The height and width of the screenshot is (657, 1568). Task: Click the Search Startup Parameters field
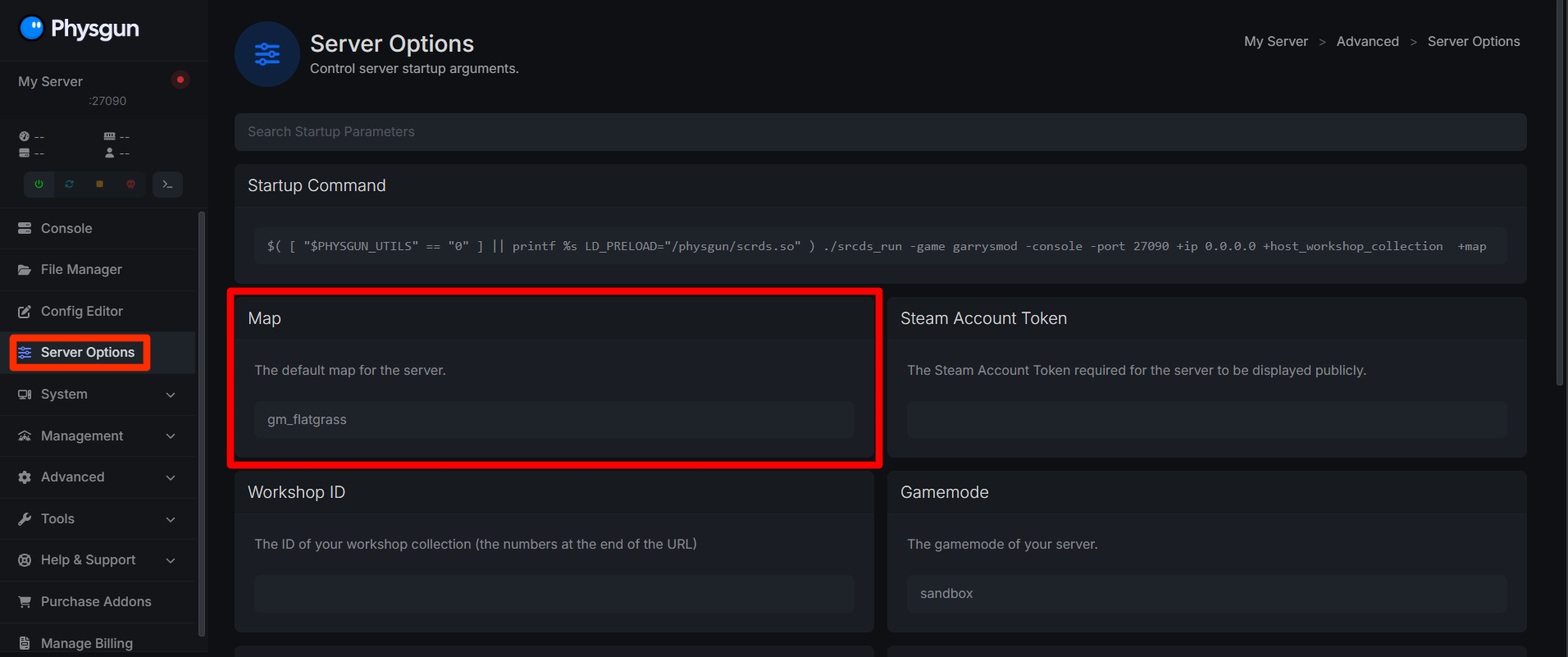tap(880, 132)
